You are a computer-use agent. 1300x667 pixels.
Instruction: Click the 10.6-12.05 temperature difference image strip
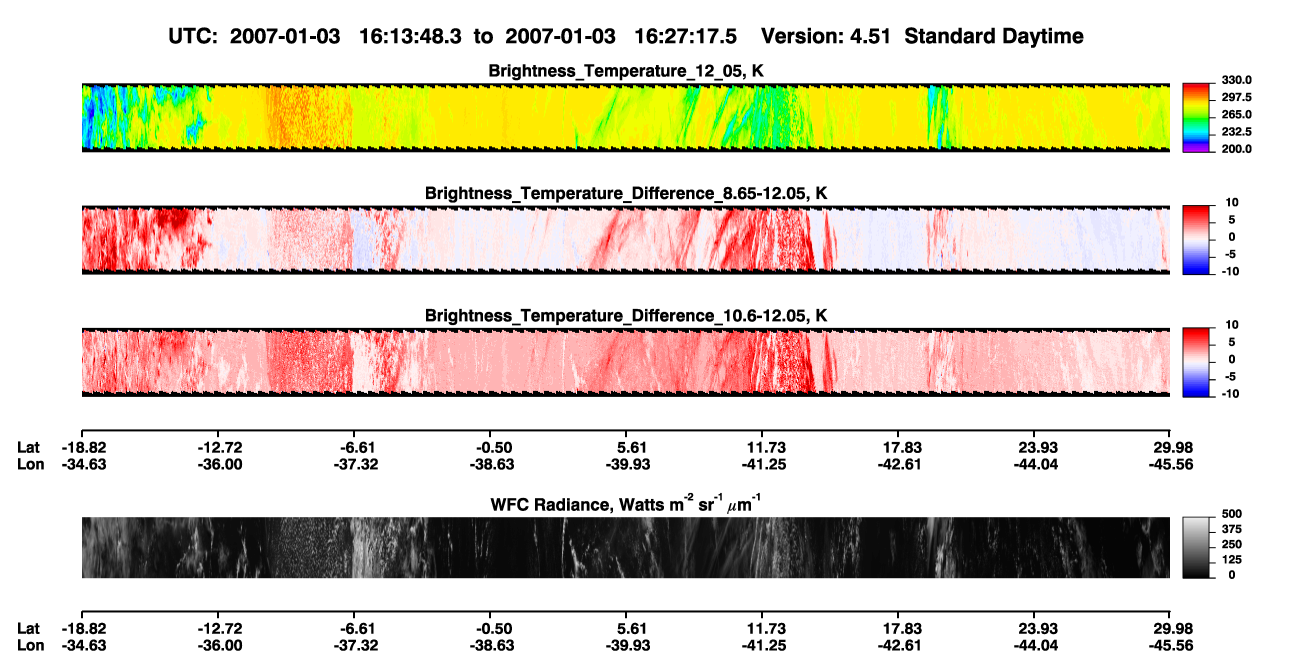(x=626, y=361)
